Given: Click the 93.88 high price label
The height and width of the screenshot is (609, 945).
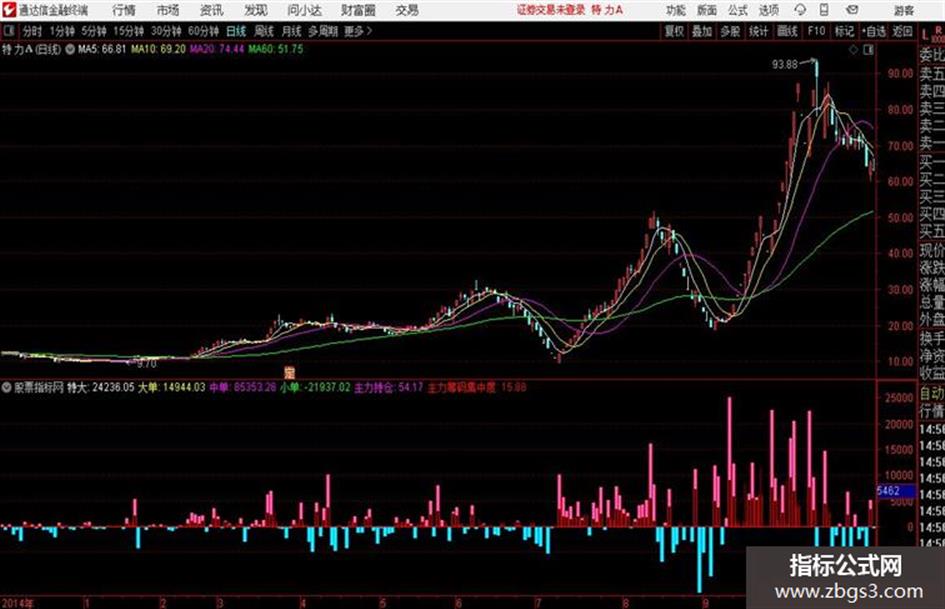Looking at the screenshot, I should click(x=785, y=64).
